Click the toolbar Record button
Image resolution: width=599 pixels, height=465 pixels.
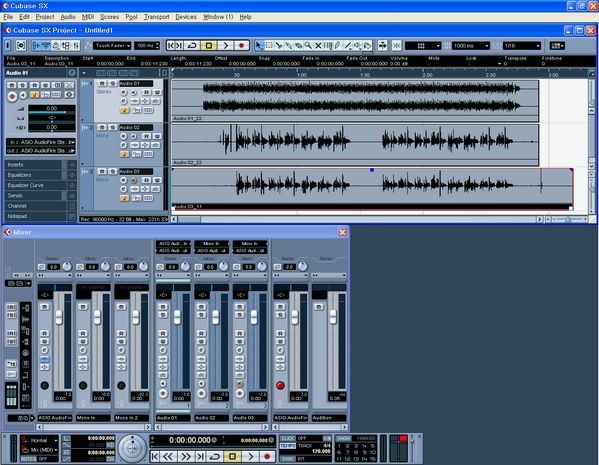[x=241, y=45]
